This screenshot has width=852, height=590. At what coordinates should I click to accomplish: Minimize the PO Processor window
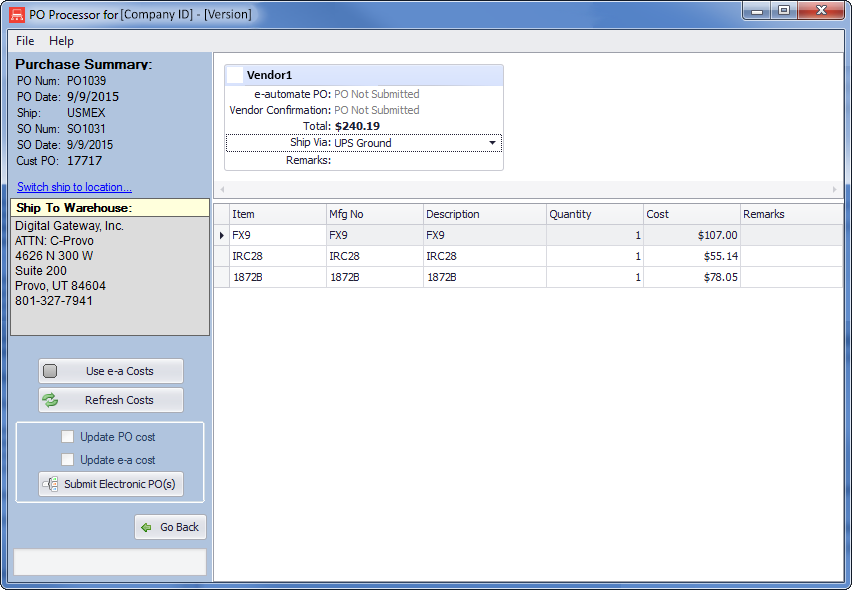coord(757,11)
